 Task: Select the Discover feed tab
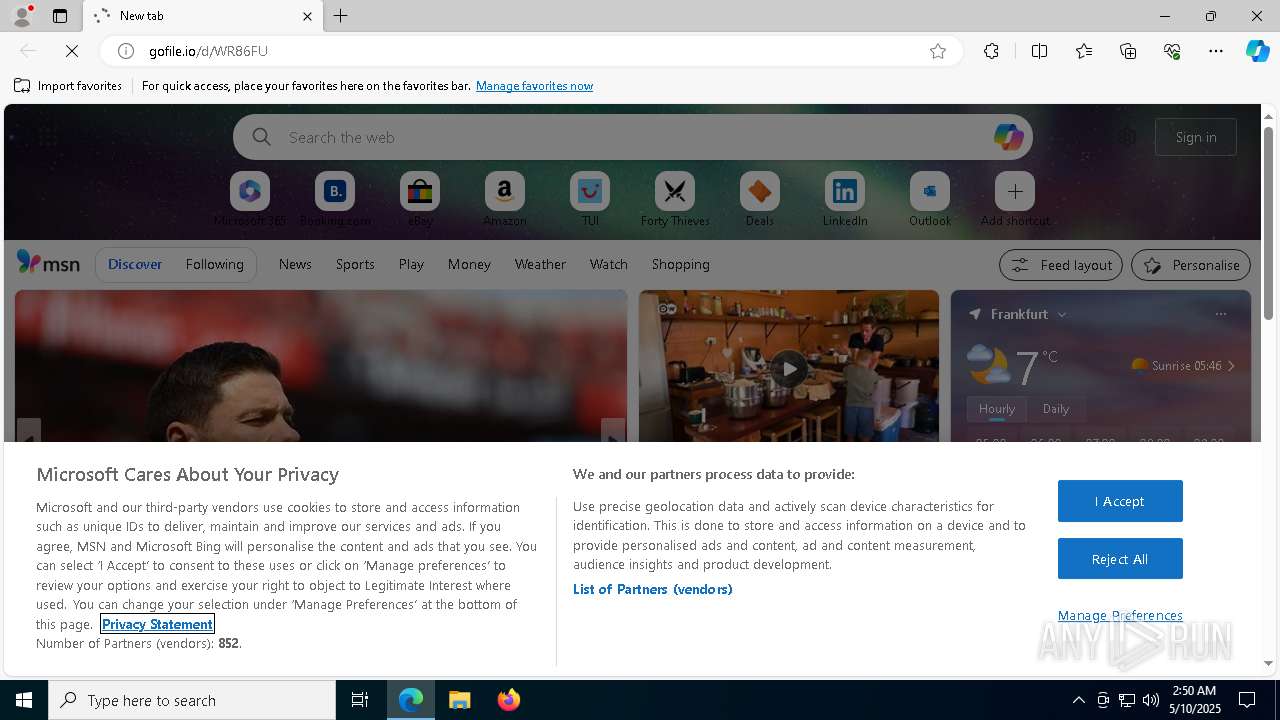pyautogui.click(x=135, y=264)
